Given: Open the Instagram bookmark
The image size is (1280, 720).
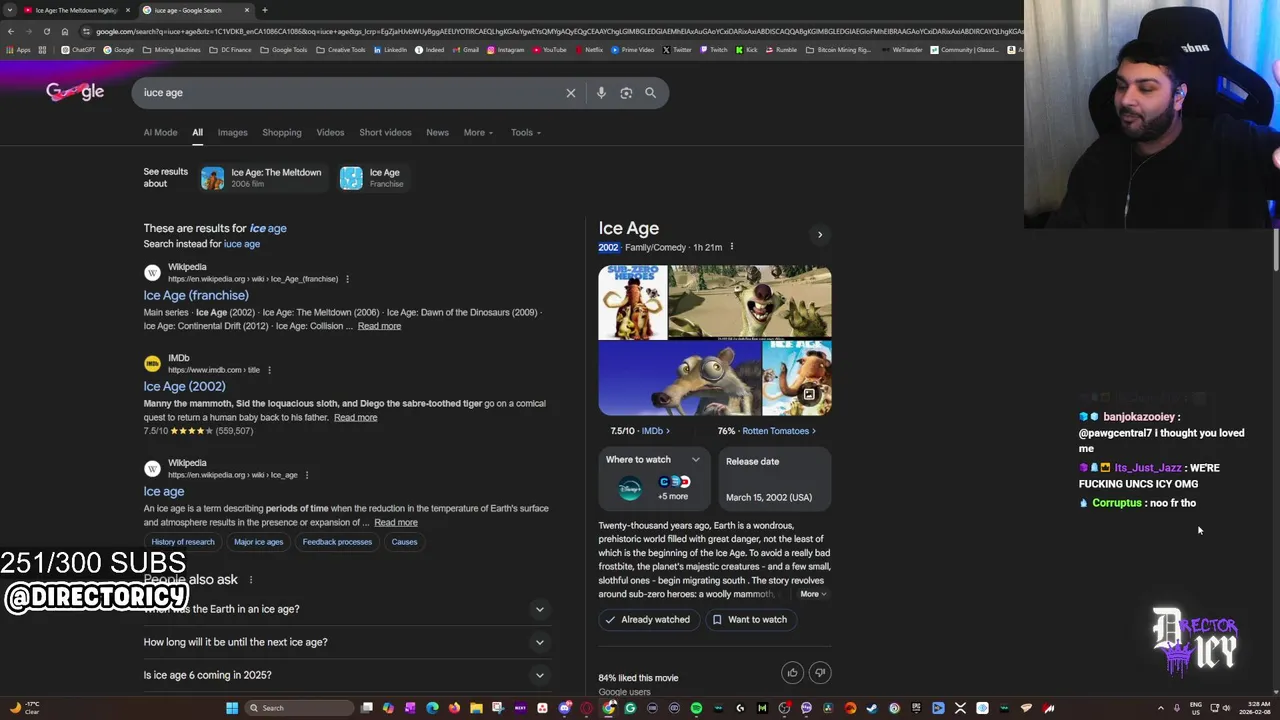Looking at the screenshot, I should [505, 50].
